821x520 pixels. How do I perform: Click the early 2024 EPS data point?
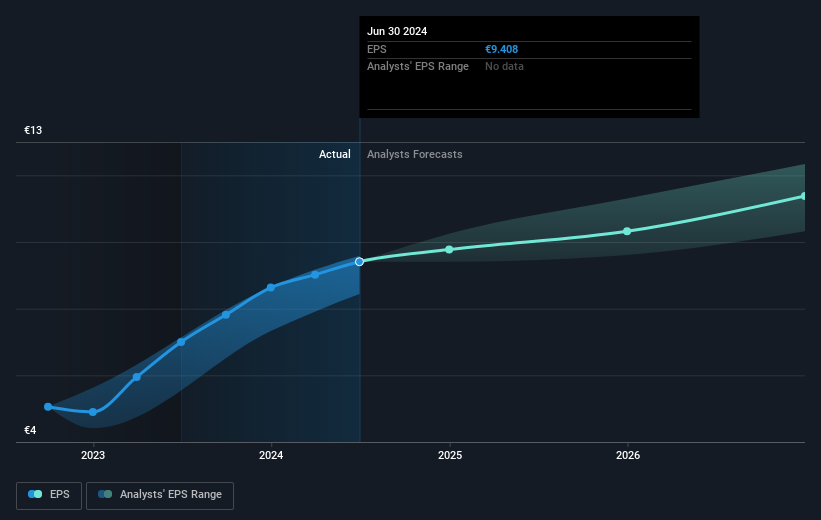click(271, 287)
